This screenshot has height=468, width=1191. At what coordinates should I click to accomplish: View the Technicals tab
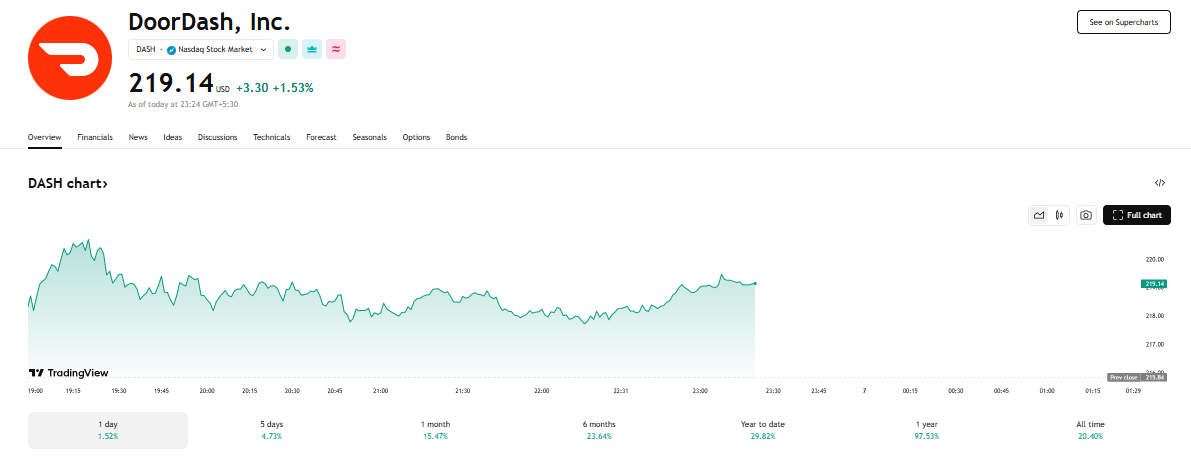click(x=272, y=138)
